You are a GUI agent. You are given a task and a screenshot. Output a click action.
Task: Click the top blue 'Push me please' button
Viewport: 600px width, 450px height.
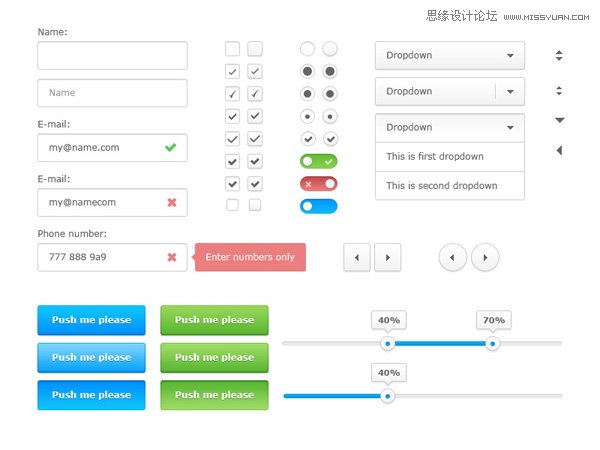[x=91, y=320]
